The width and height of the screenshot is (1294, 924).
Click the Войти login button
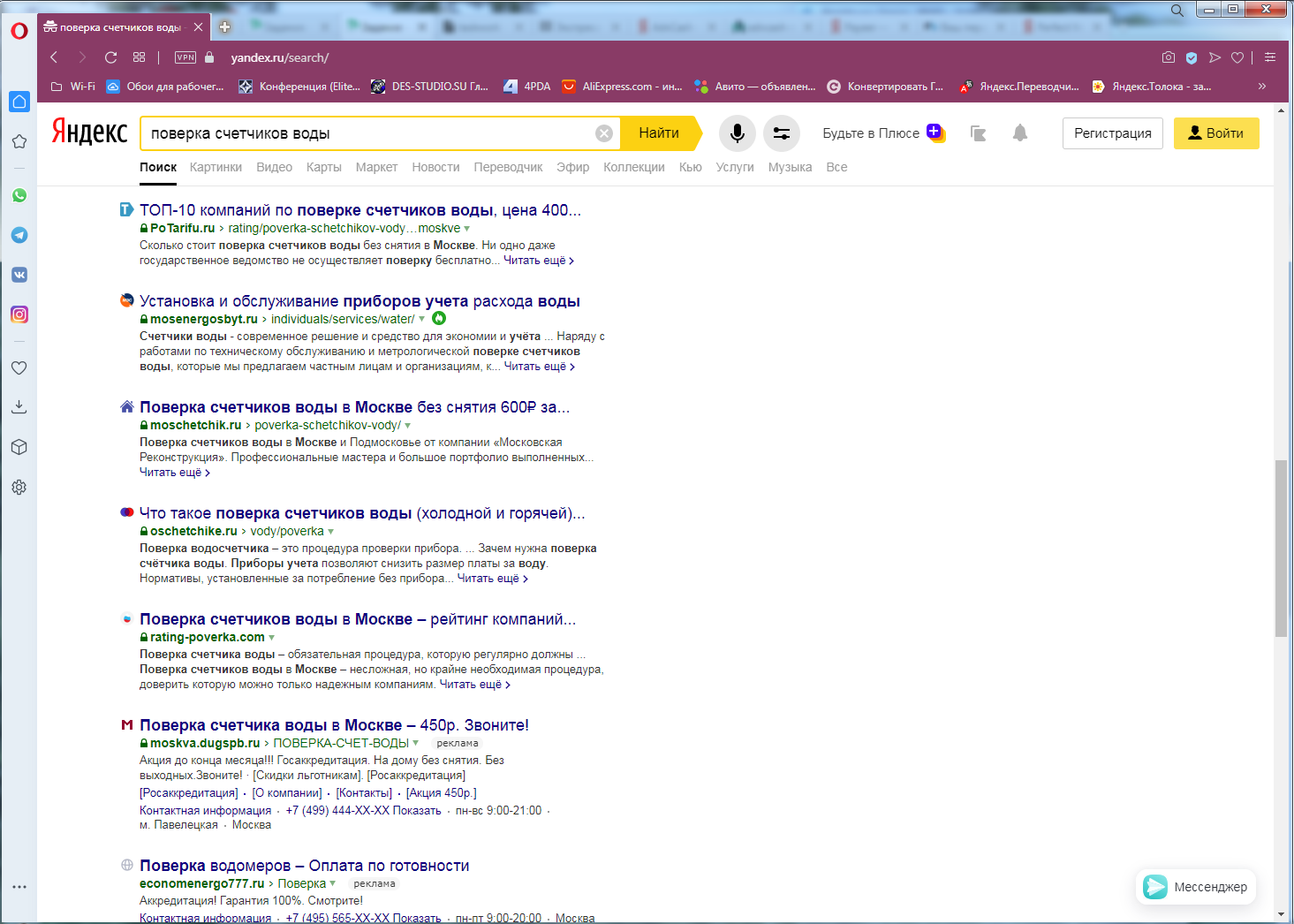1216,133
